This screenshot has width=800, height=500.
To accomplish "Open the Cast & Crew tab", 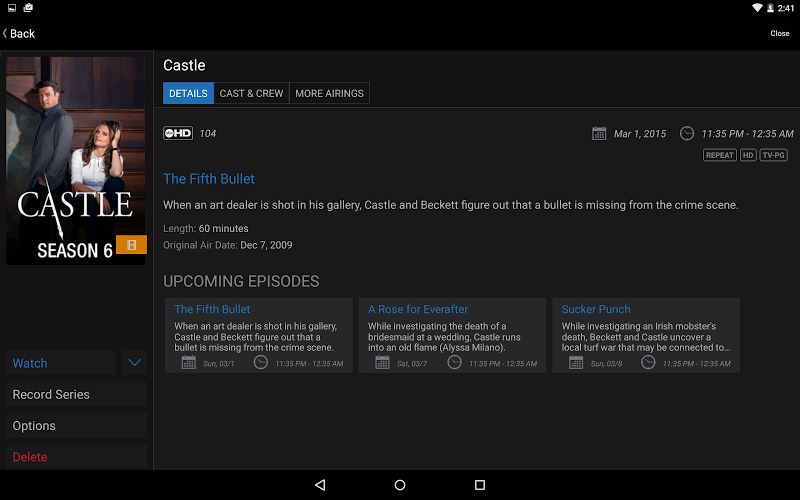I will coord(251,93).
